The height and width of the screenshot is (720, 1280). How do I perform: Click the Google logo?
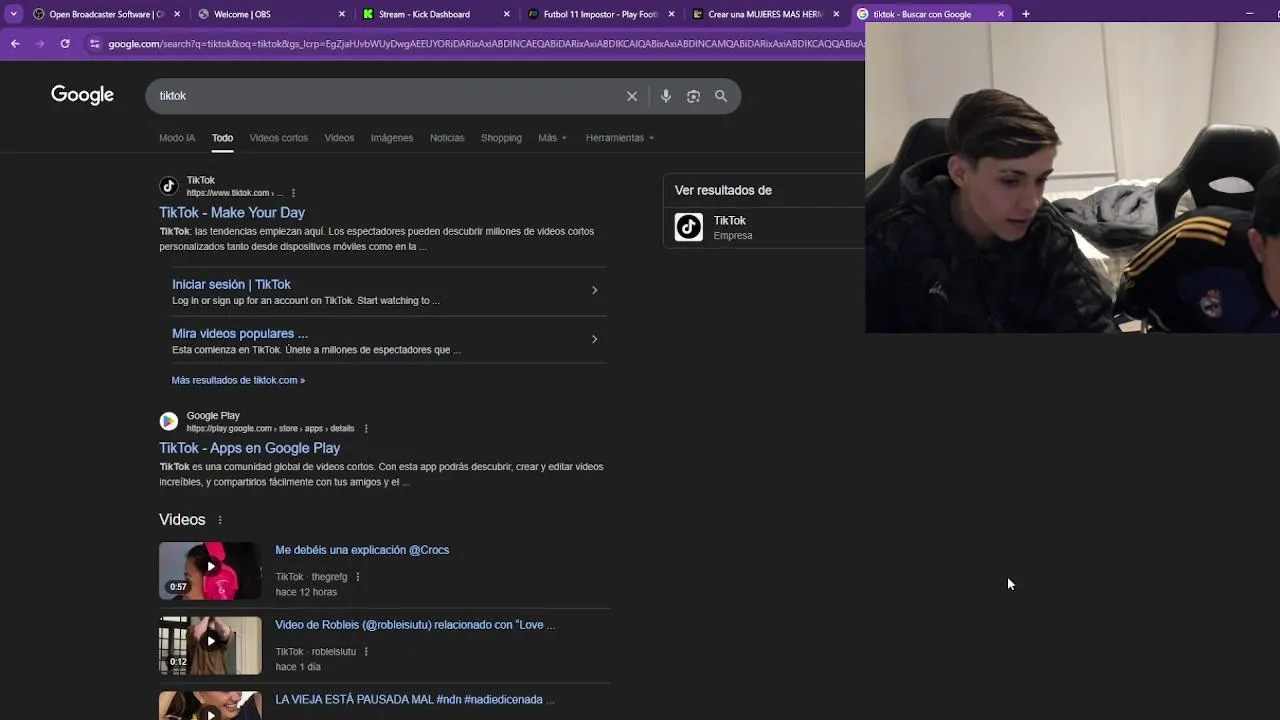82,95
